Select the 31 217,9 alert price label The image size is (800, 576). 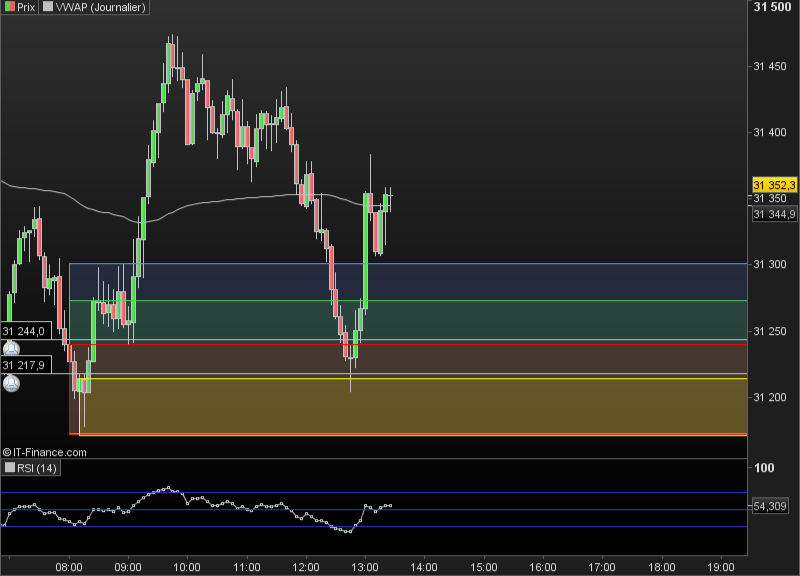(x=26, y=365)
